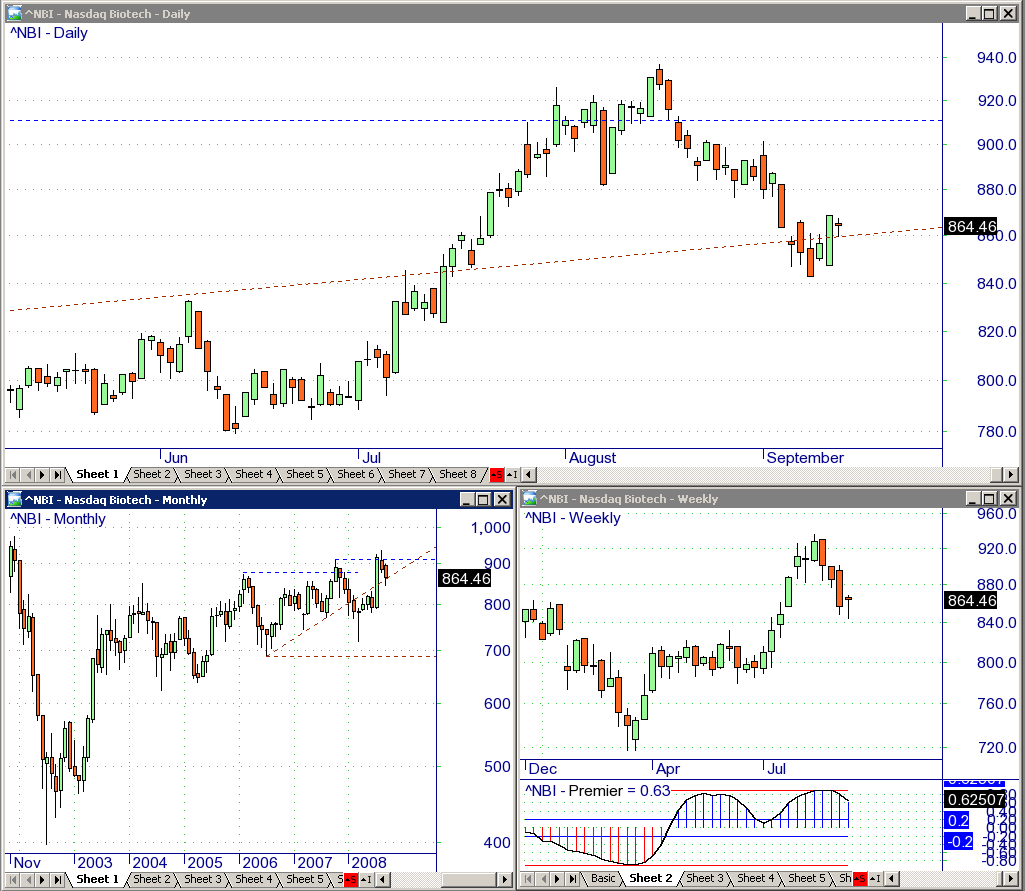Go to previous sheet in Daily window
This screenshot has height=891, width=1025.
(x=27, y=475)
